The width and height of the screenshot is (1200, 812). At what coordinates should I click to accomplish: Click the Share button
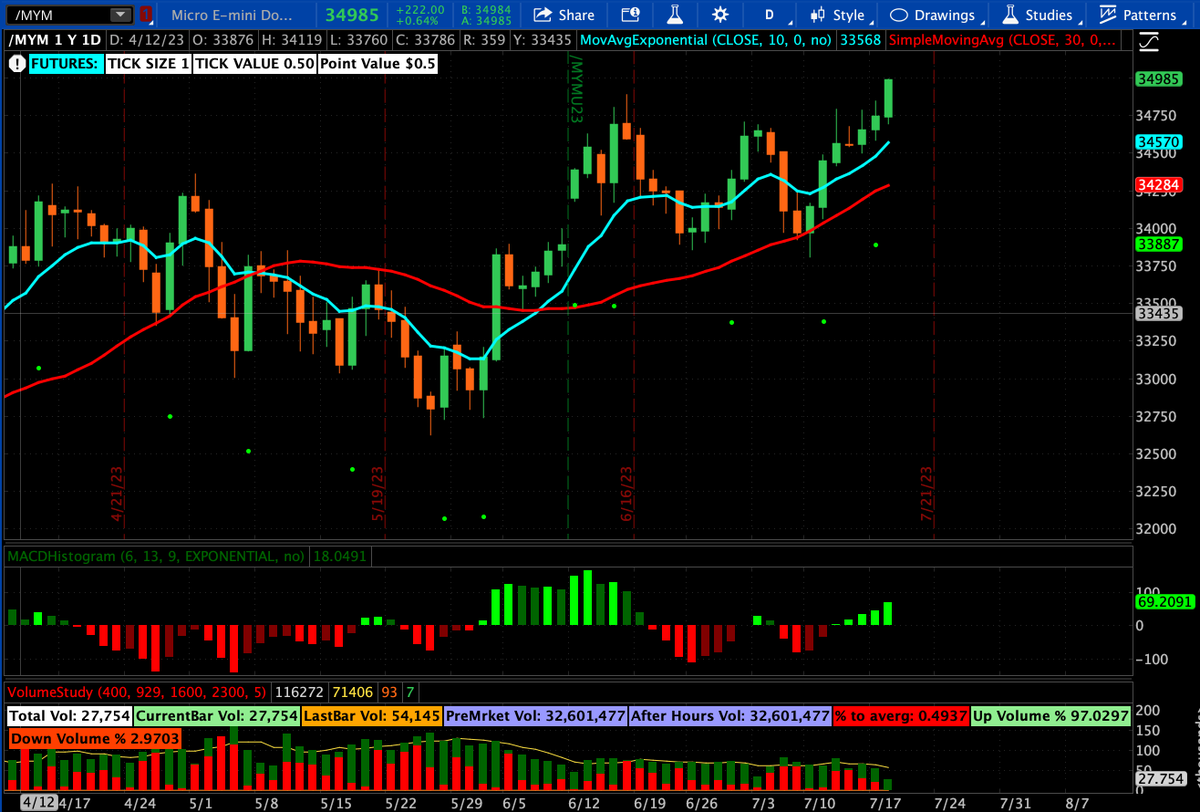[x=564, y=15]
